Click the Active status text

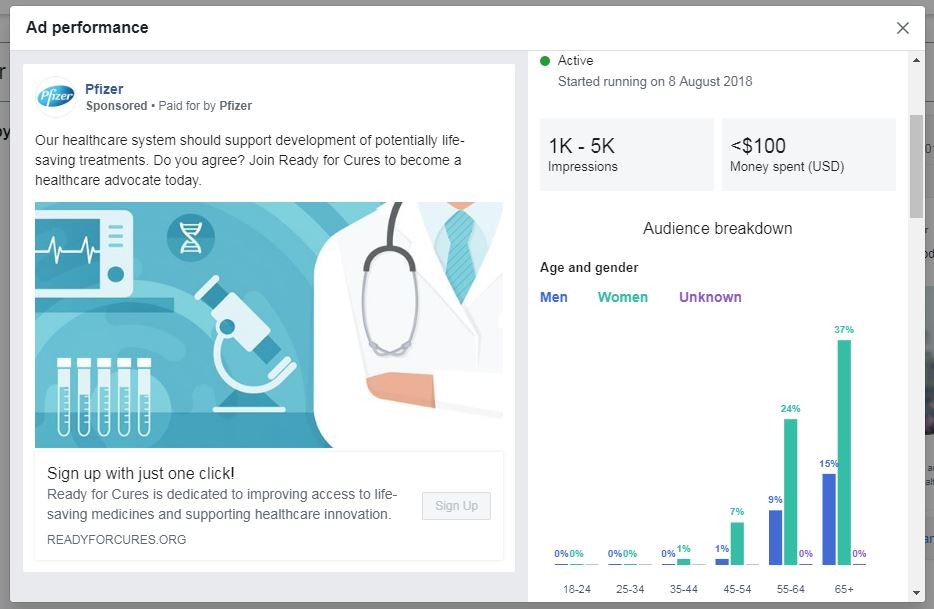575,60
